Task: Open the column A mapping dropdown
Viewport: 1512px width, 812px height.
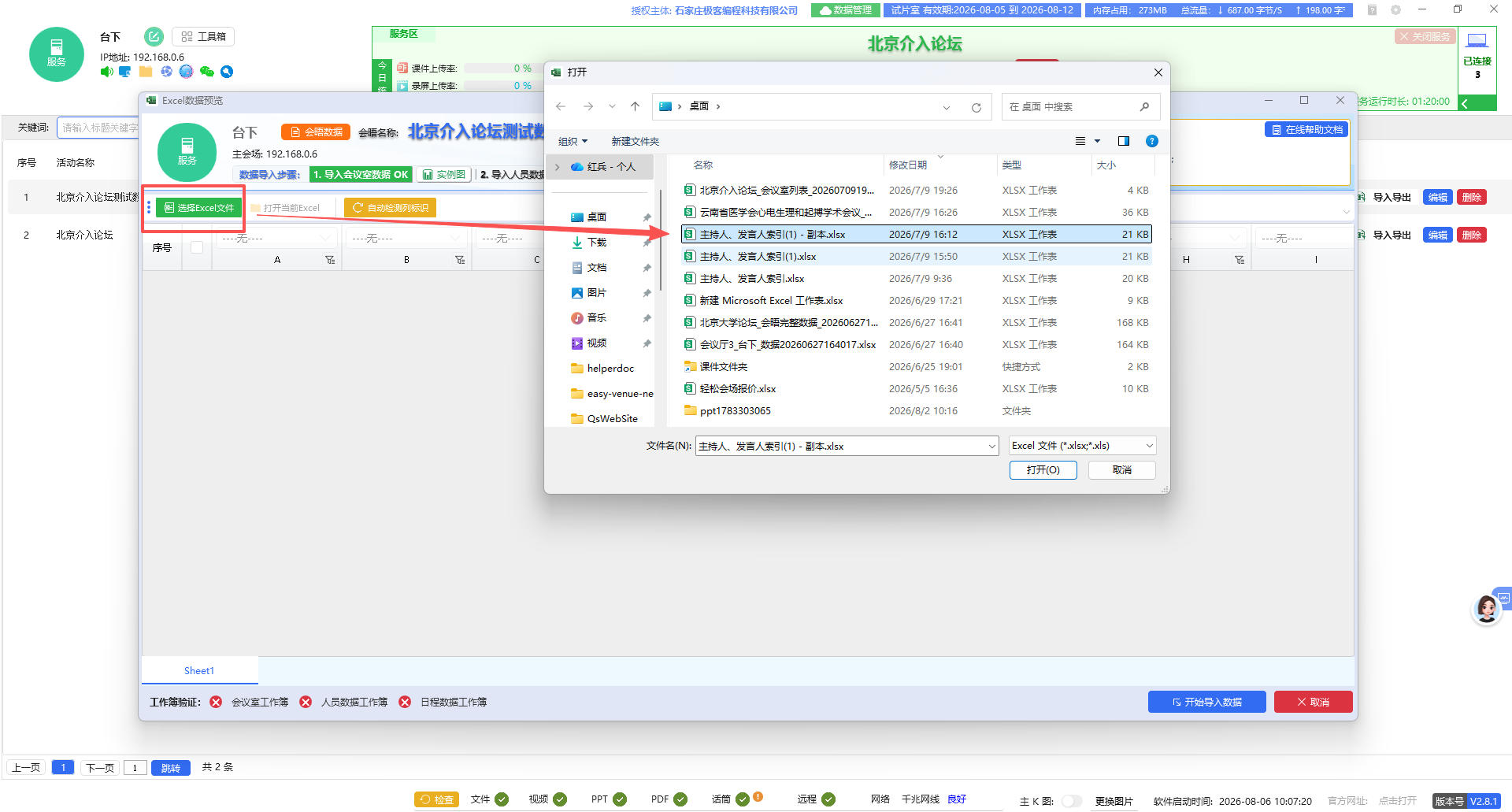Action: pyautogui.click(x=276, y=238)
